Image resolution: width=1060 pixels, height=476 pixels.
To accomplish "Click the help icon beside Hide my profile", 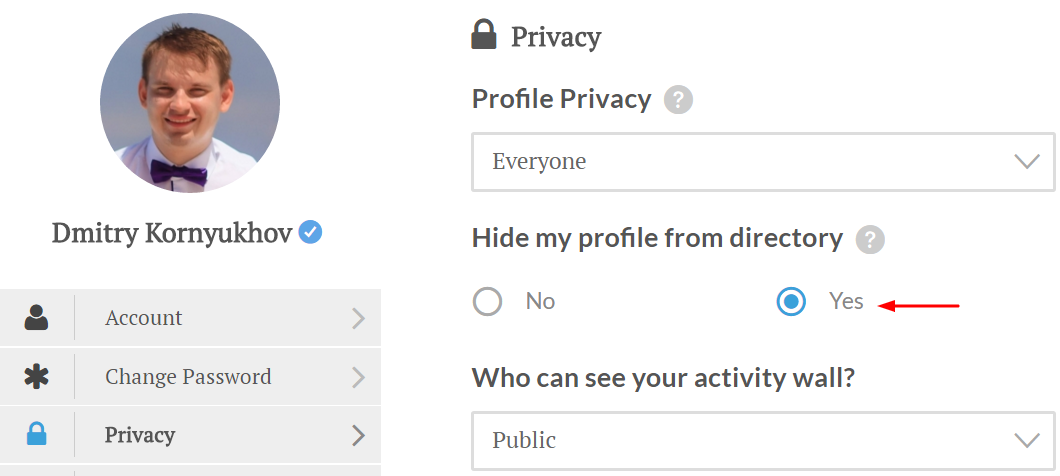I will click(x=871, y=239).
